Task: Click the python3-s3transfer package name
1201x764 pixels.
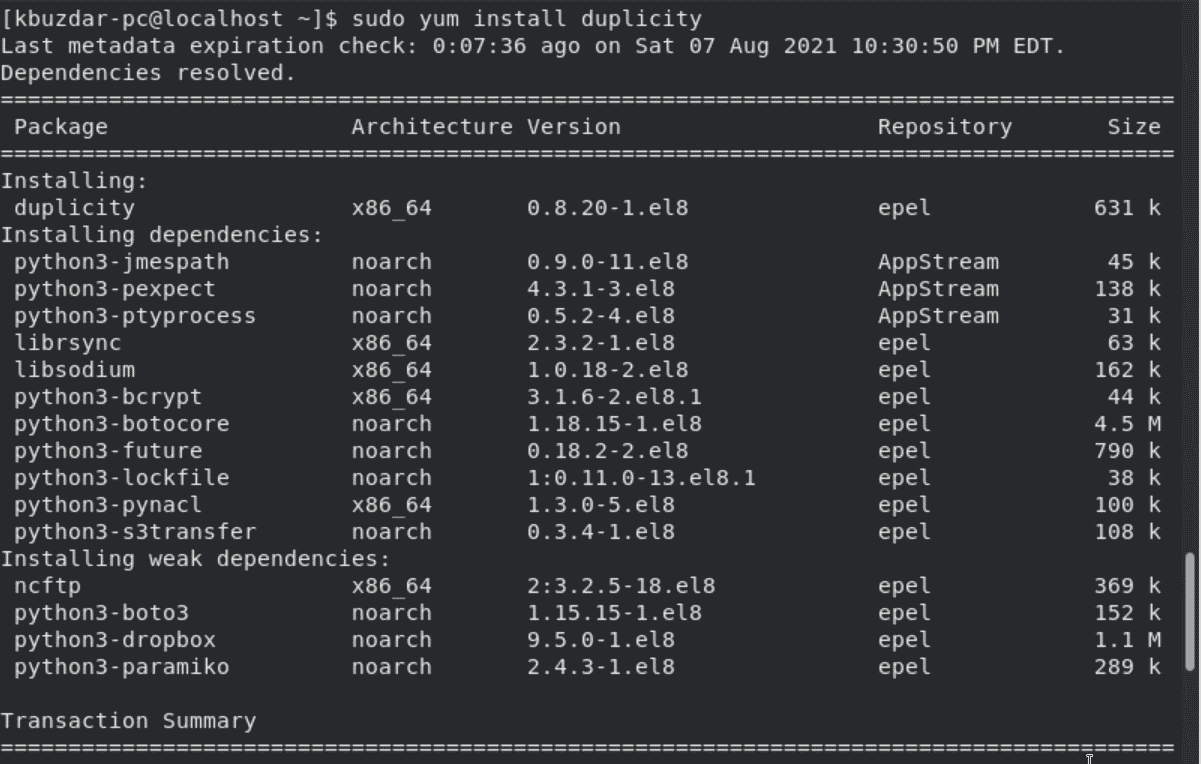Action: [134, 532]
